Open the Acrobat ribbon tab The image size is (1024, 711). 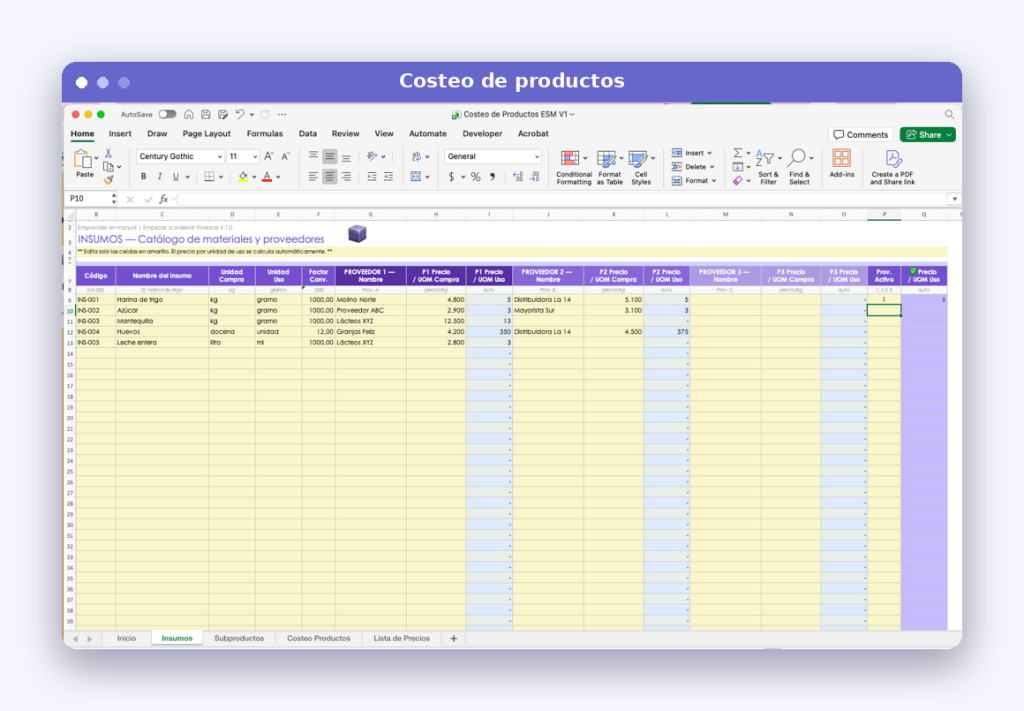533,134
